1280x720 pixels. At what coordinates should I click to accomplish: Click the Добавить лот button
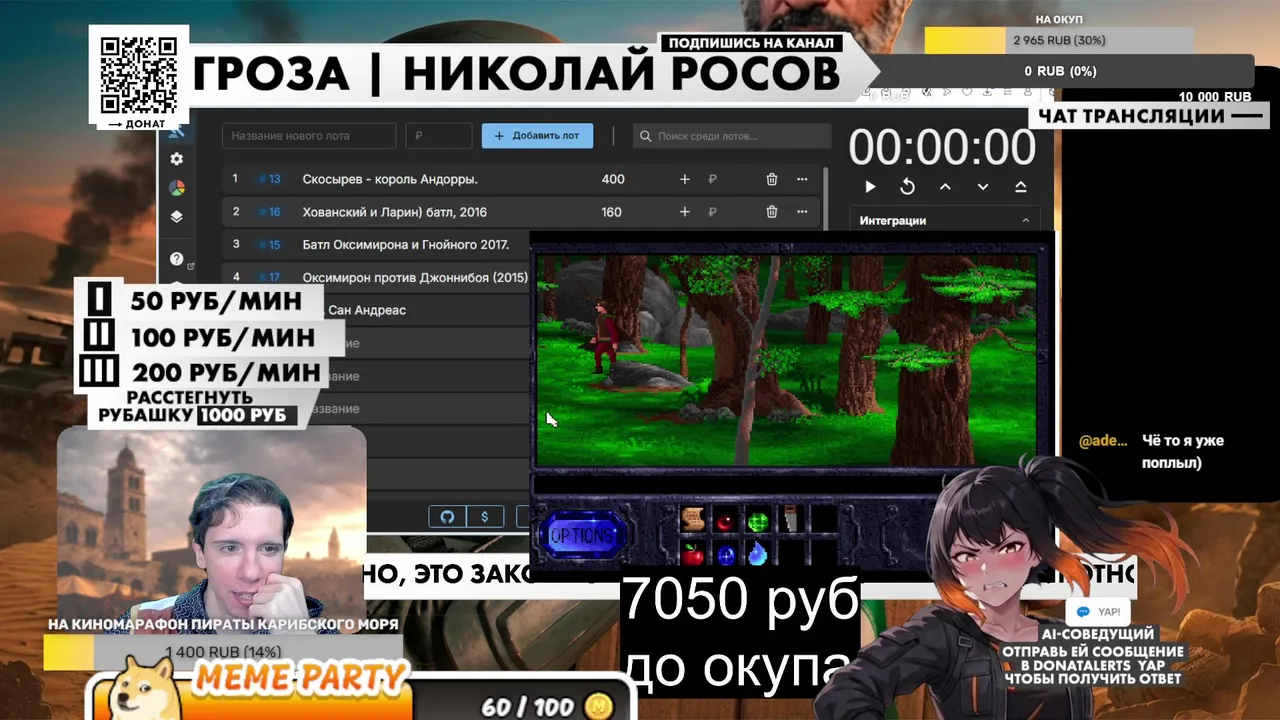[x=537, y=136]
